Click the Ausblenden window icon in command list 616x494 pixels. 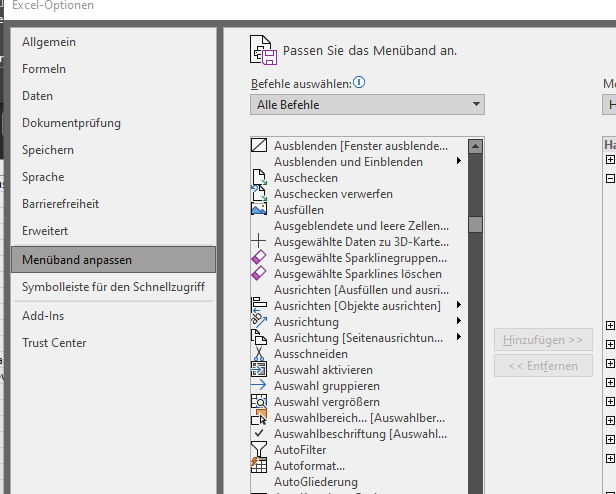tap(259, 145)
